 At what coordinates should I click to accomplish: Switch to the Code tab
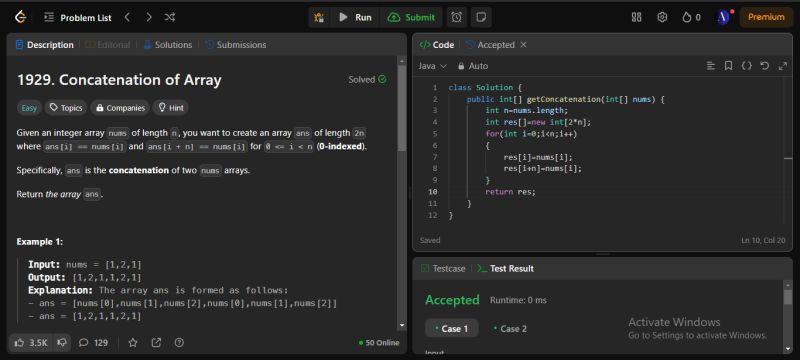pos(437,45)
